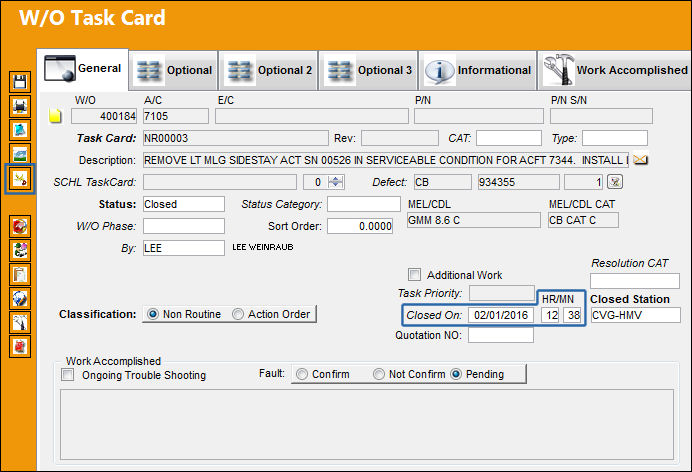This screenshot has width=692, height=472.
Task: Click the Work Accomplished large text area
Action: click(367, 424)
